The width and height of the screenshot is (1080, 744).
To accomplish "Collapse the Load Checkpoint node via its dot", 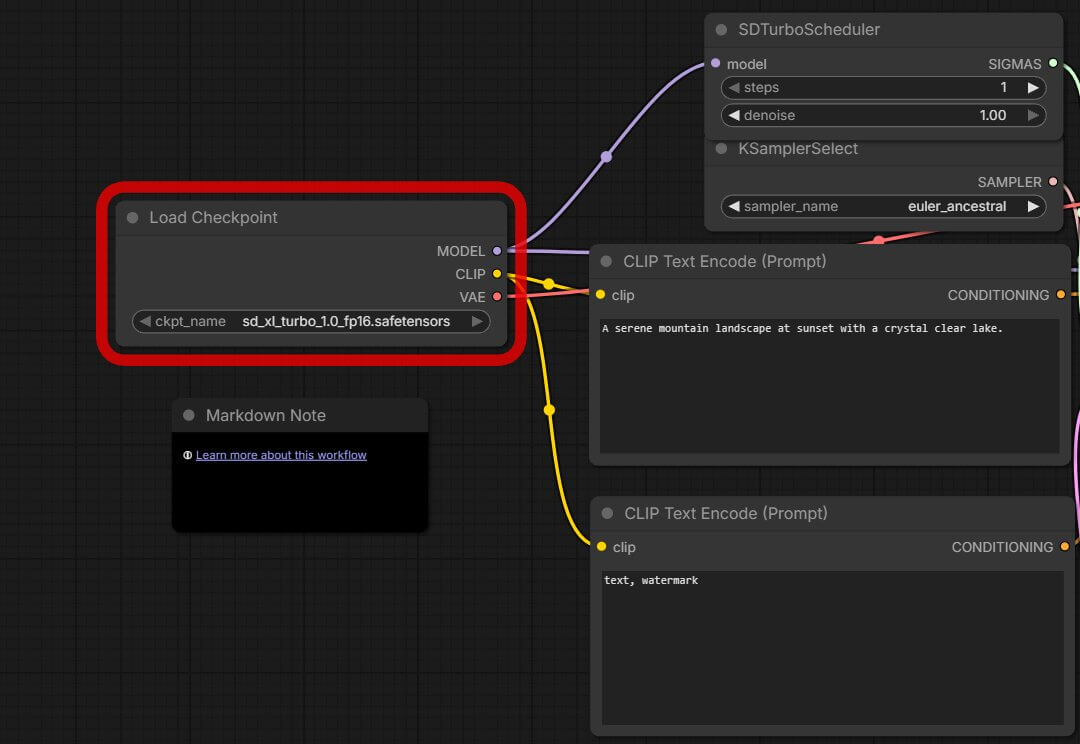I will tap(133, 218).
